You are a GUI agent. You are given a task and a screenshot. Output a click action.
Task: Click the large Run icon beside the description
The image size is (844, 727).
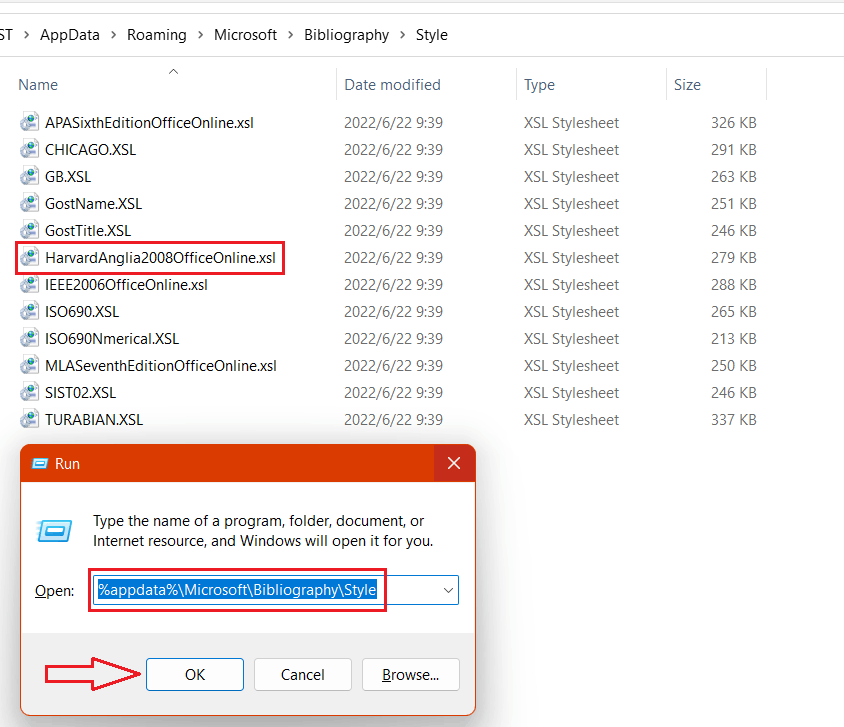(x=54, y=531)
